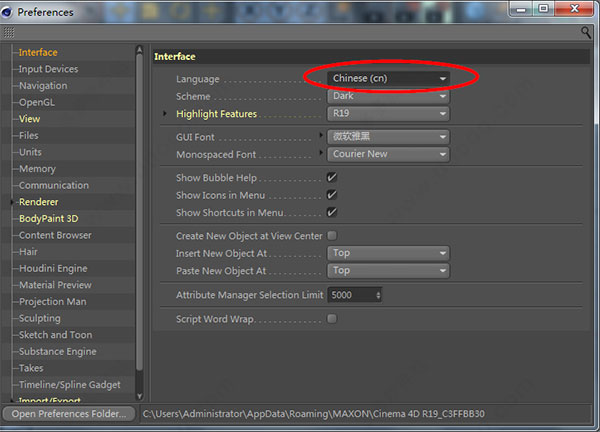This screenshot has width=600, height=432.
Task: Click the Cinema 4D title bar icon
Action: (x=10, y=12)
